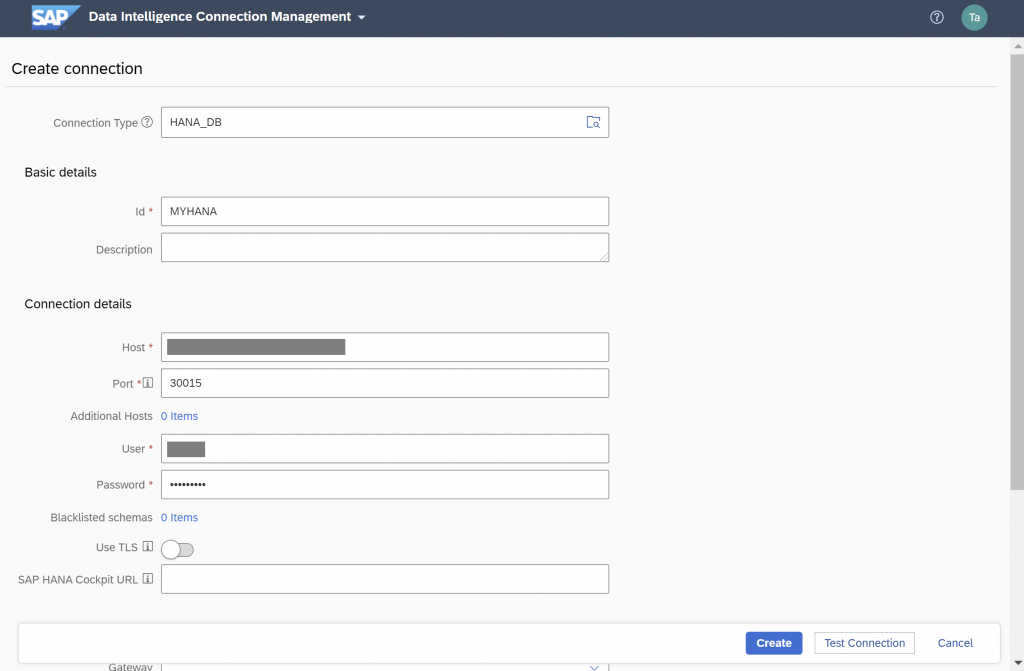This screenshot has width=1024, height=671.
Task: Show SAP HANA Cockpit URL info icon
Action: pyautogui.click(x=148, y=579)
